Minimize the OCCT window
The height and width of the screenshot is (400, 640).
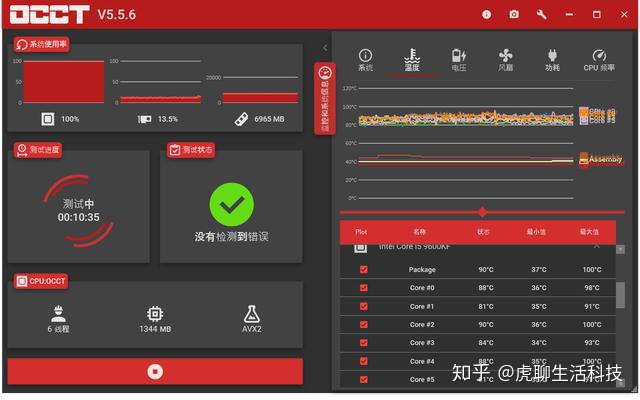[x=569, y=15]
